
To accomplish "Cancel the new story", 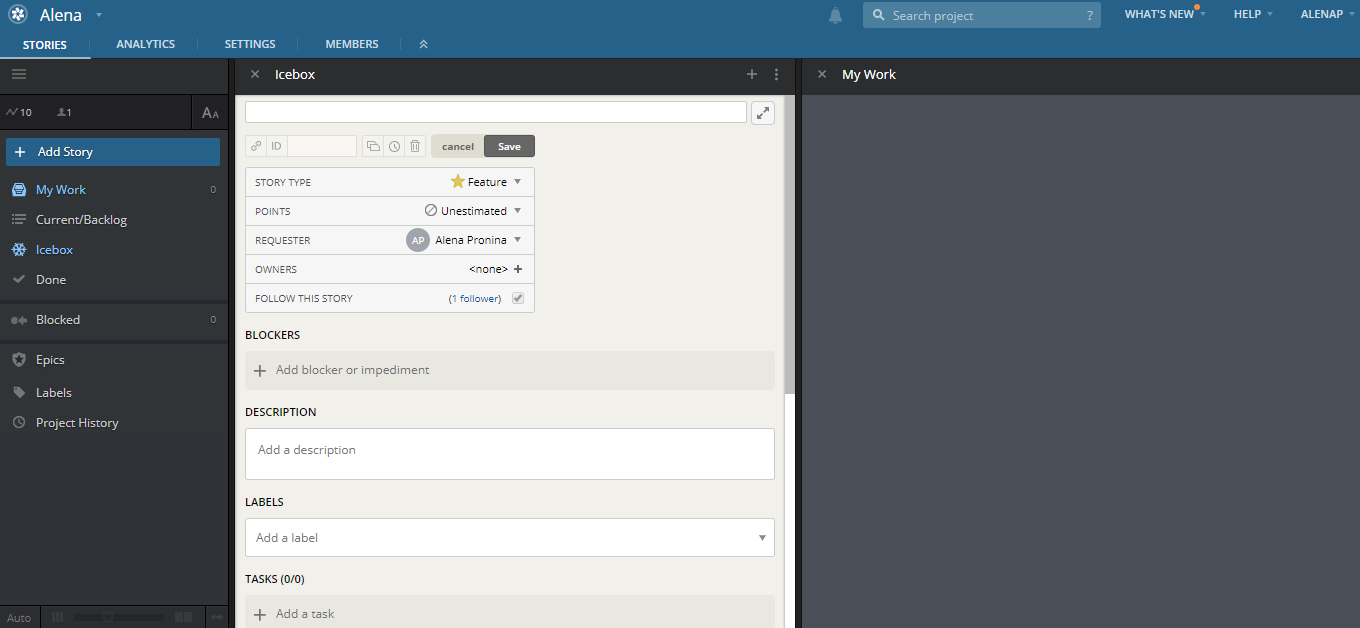I will pyautogui.click(x=458, y=146).
